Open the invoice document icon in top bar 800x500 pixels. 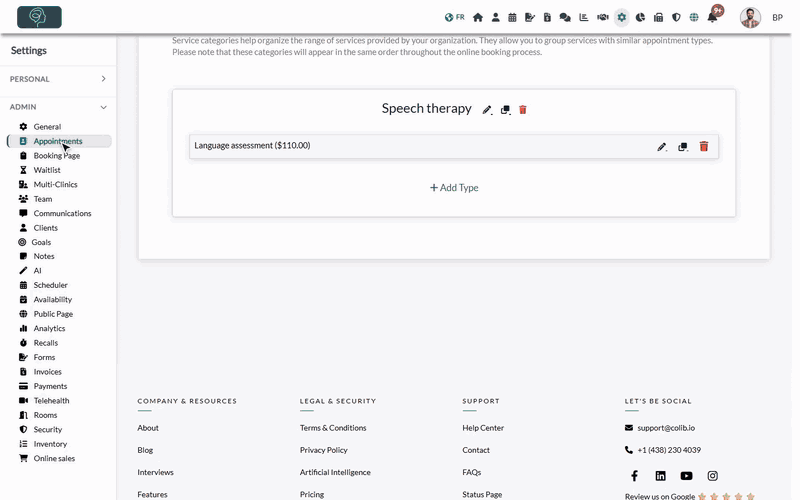click(547, 17)
